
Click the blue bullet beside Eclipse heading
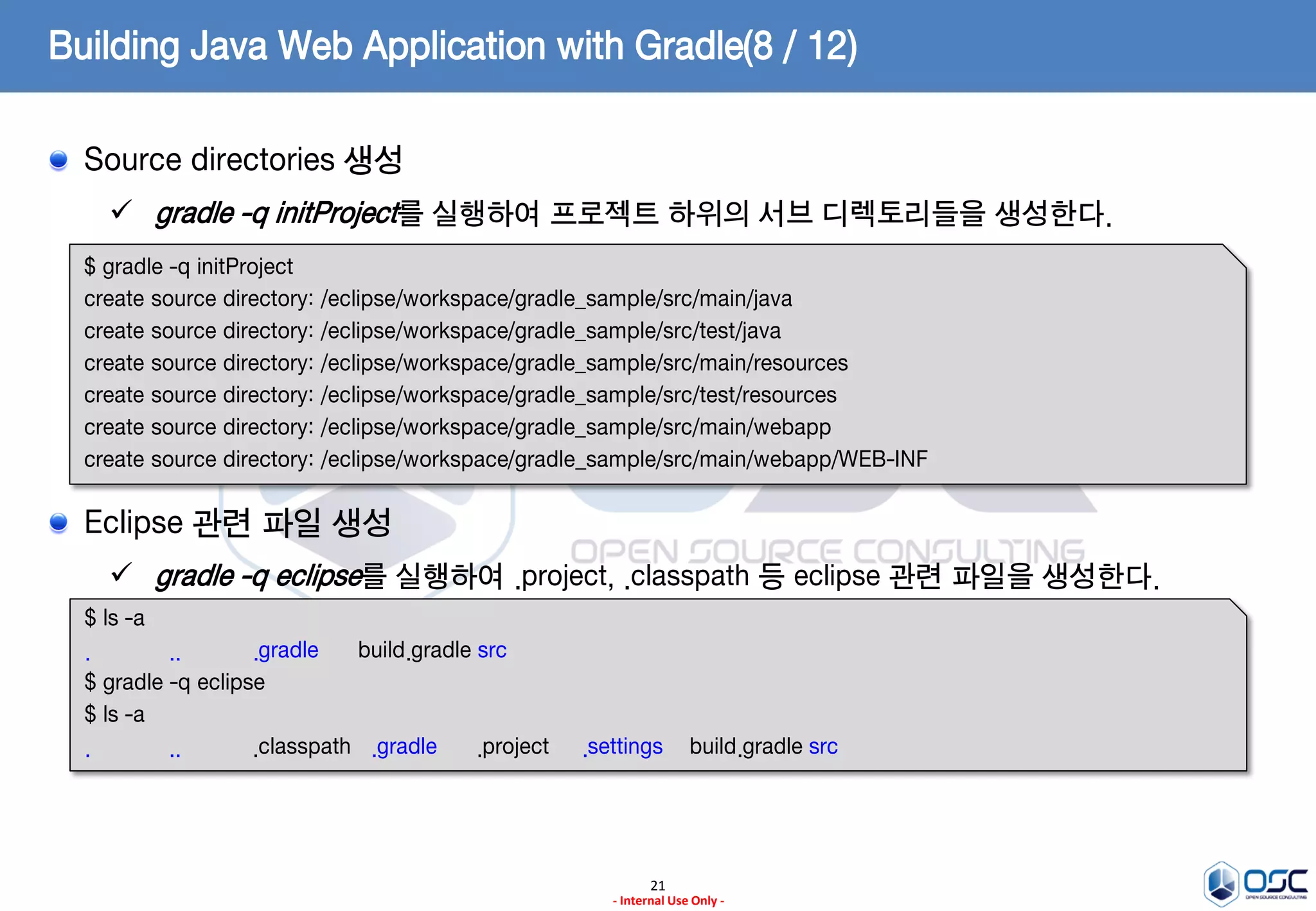[x=58, y=523]
